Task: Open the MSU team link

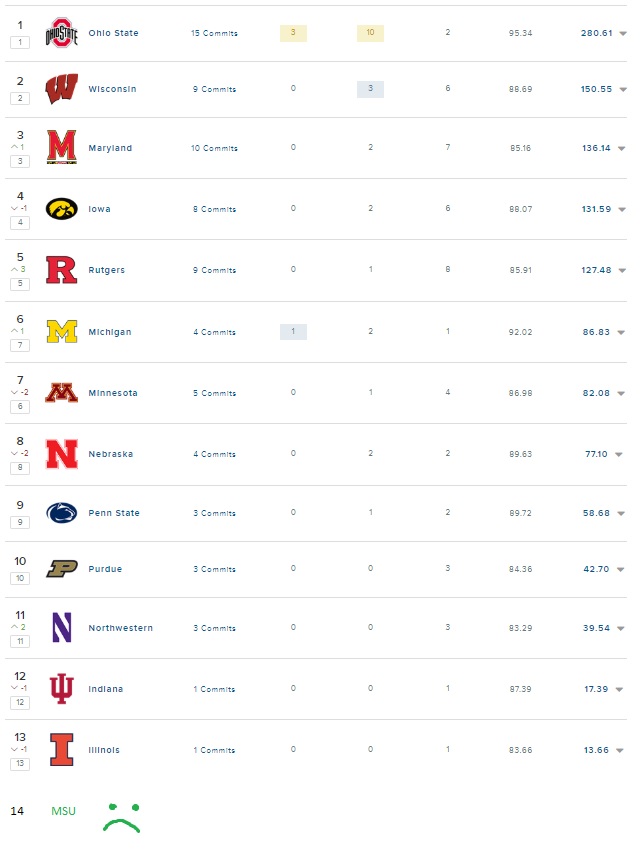Action: pyautogui.click(x=65, y=811)
